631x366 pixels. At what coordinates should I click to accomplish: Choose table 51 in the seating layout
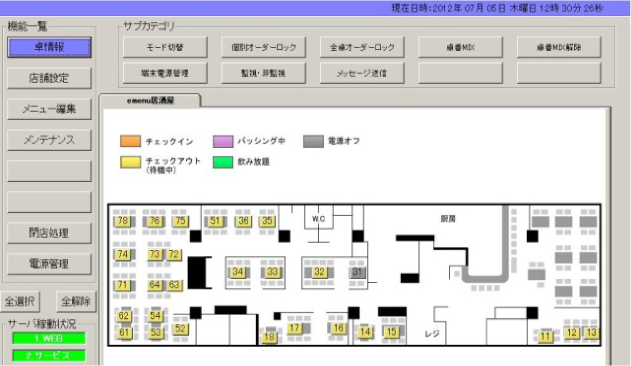click(x=215, y=221)
